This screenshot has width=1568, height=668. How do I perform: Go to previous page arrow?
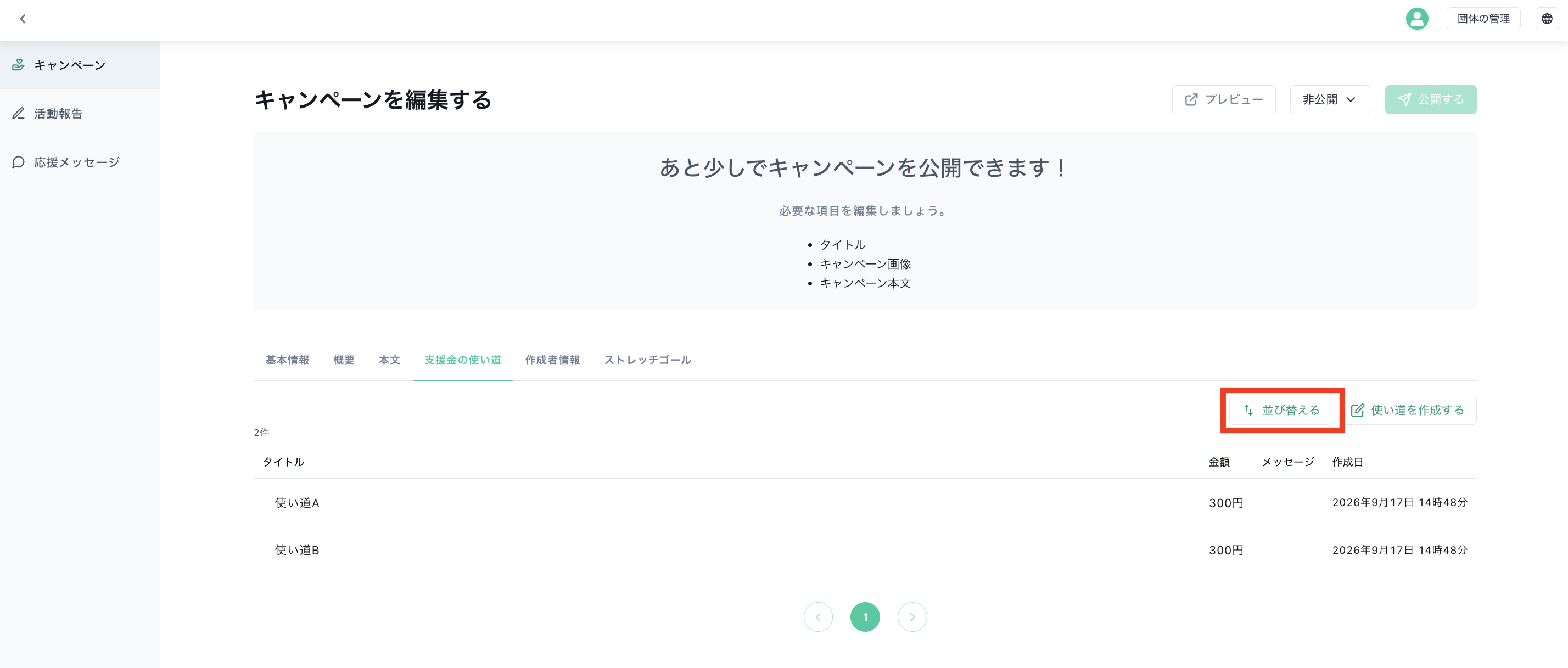(x=818, y=617)
